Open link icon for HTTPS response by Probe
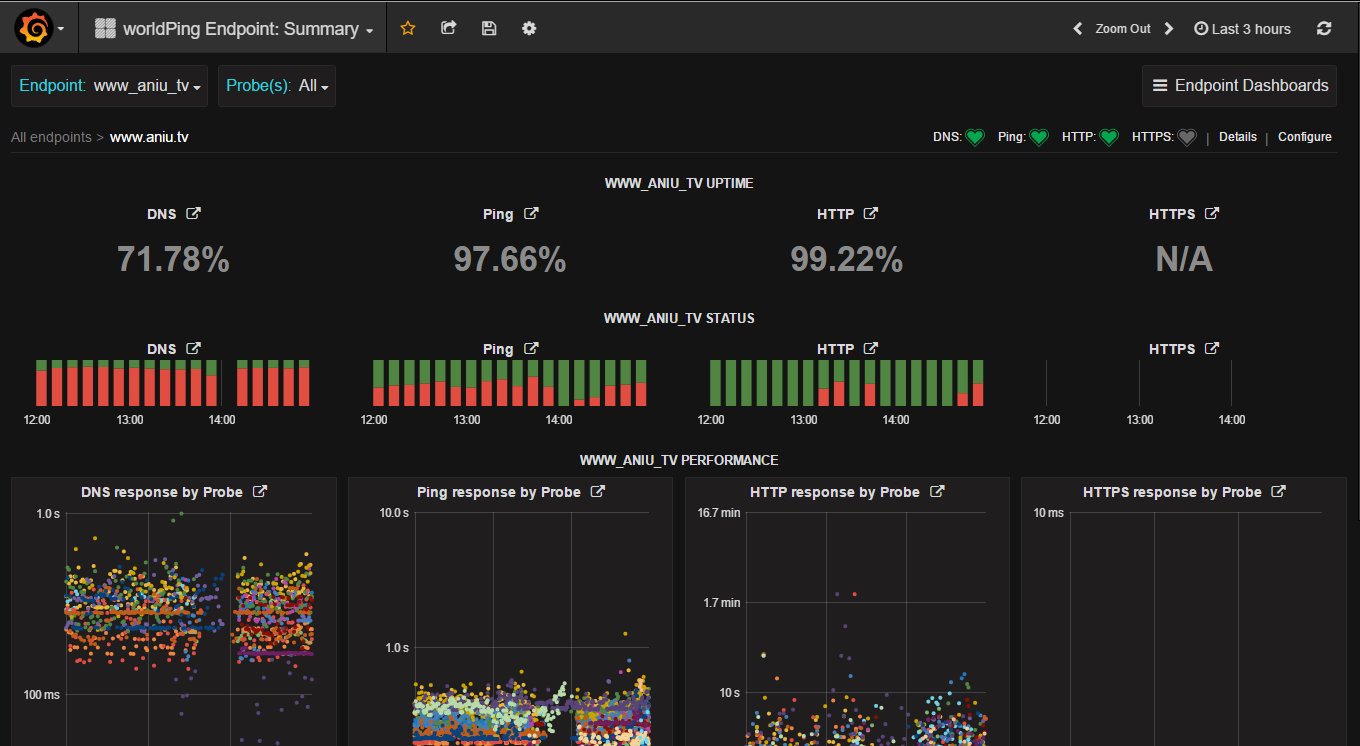1360x746 pixels. coord(1278,491)
